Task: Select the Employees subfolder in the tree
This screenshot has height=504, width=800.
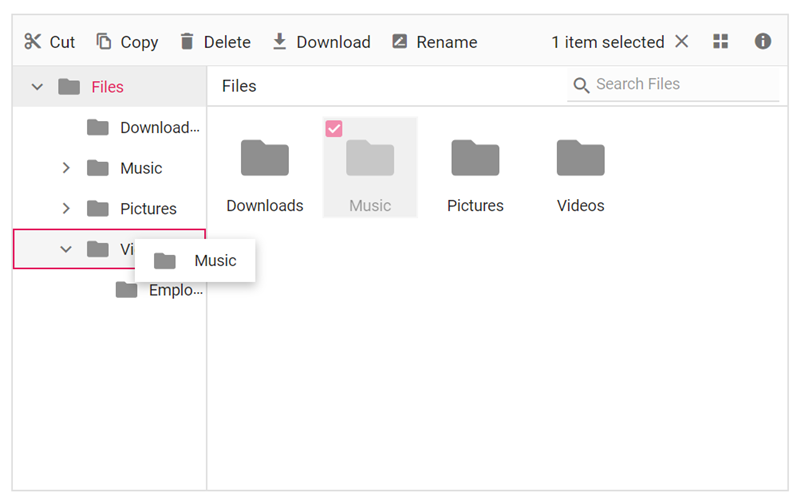Action: pos(174,290)
